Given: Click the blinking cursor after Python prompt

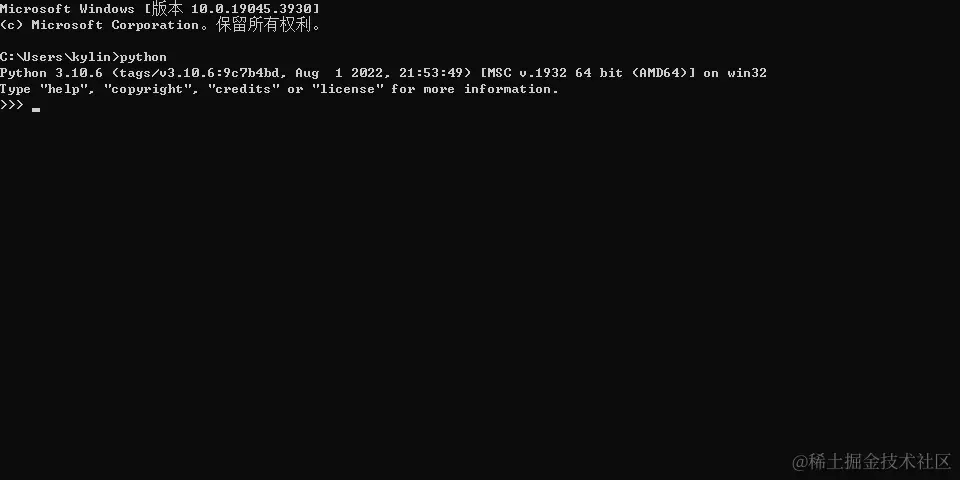Looking at the screenshot, I should pyautogui.click(x=36, y=110).
